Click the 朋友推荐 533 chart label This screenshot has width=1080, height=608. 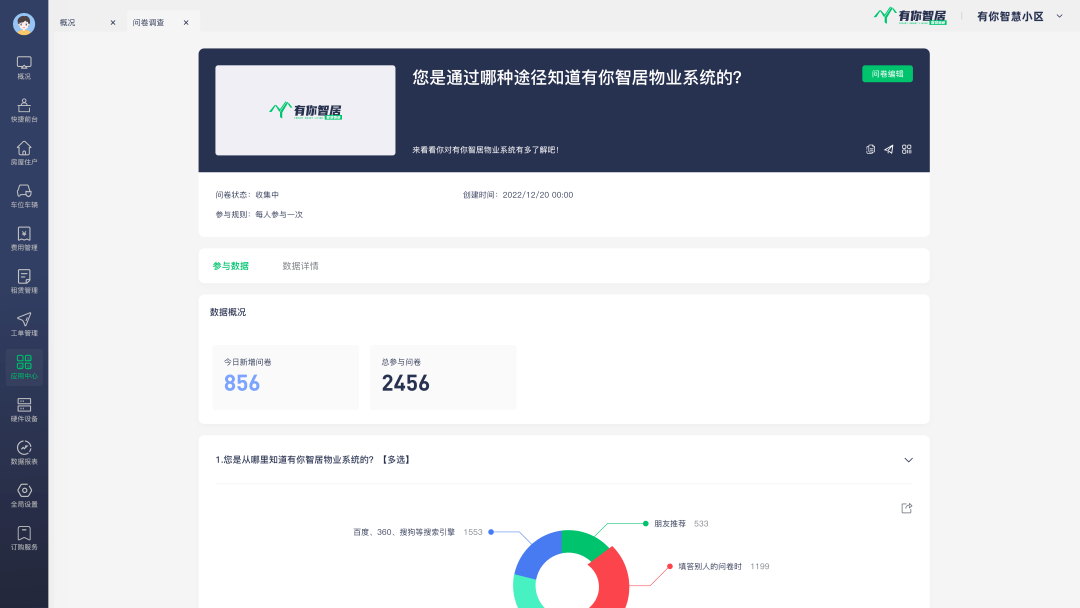pos(681,524)
